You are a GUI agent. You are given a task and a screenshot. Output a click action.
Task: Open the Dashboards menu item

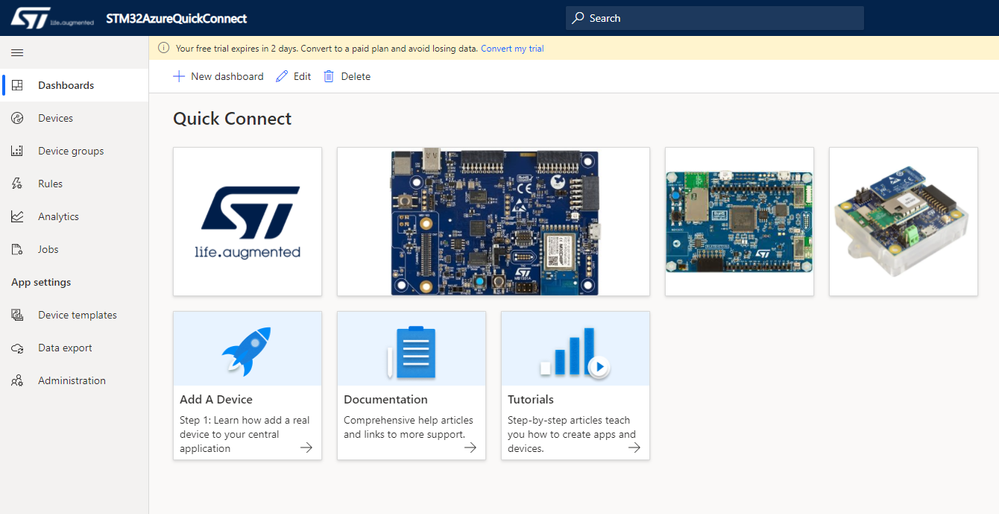click(x=75, y=85)
